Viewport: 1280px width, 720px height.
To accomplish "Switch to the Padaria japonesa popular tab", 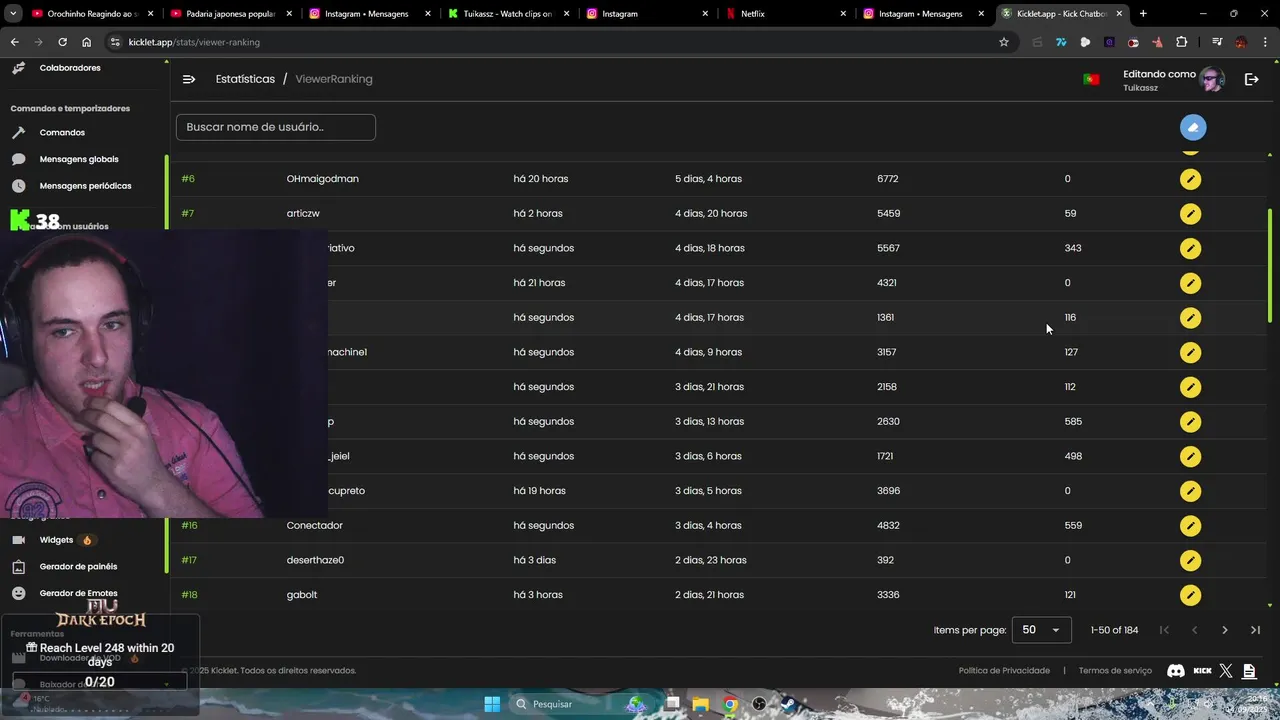I will coord(230,14).
